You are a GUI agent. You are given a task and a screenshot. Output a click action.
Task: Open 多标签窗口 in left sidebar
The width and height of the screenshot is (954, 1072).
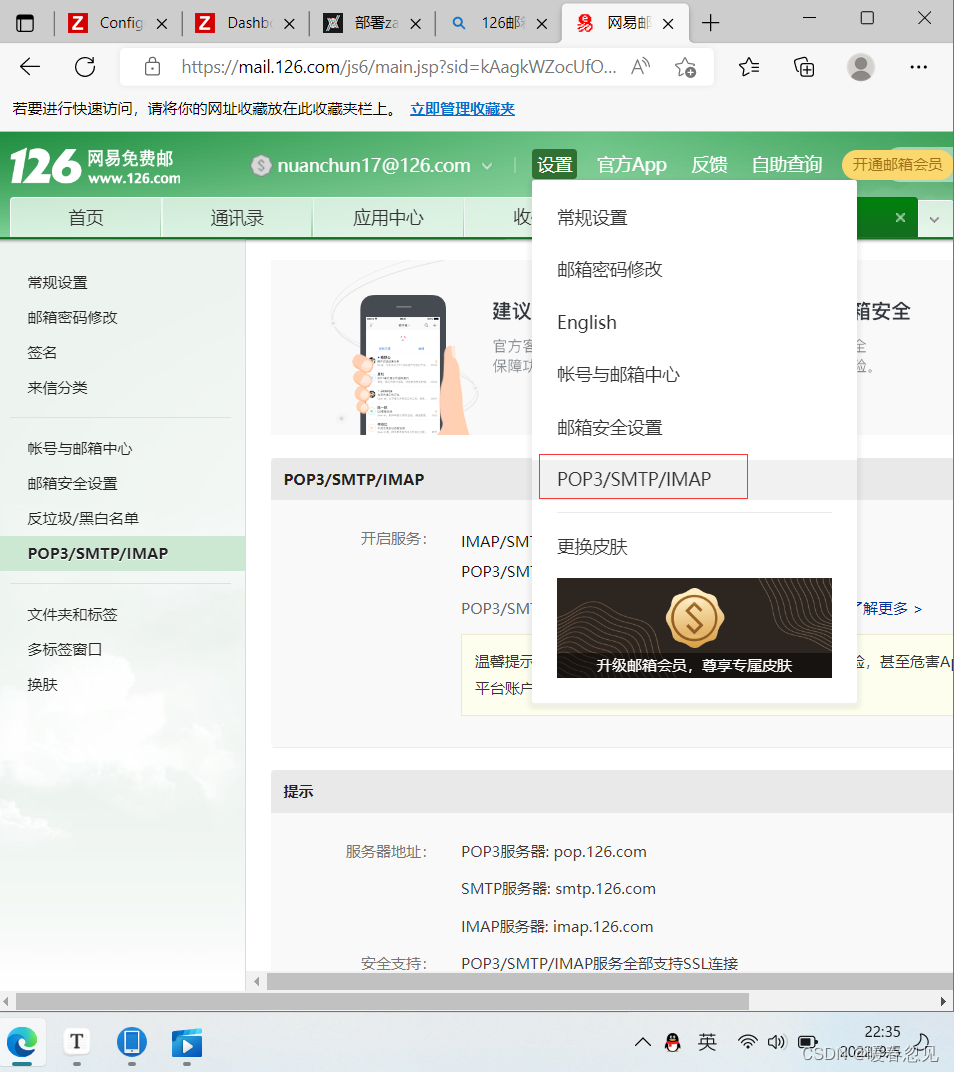pyautogui.click(x=65, y=649)
